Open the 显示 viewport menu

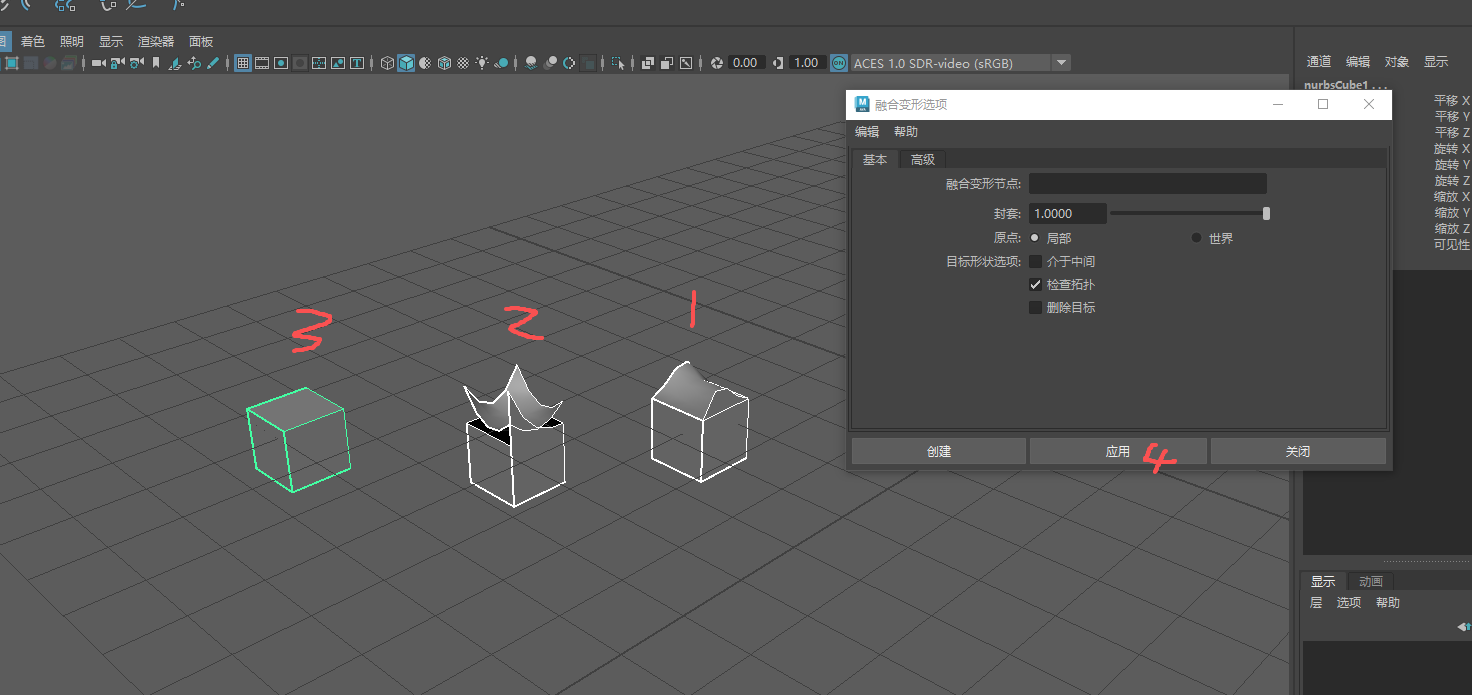coord(111,41)
